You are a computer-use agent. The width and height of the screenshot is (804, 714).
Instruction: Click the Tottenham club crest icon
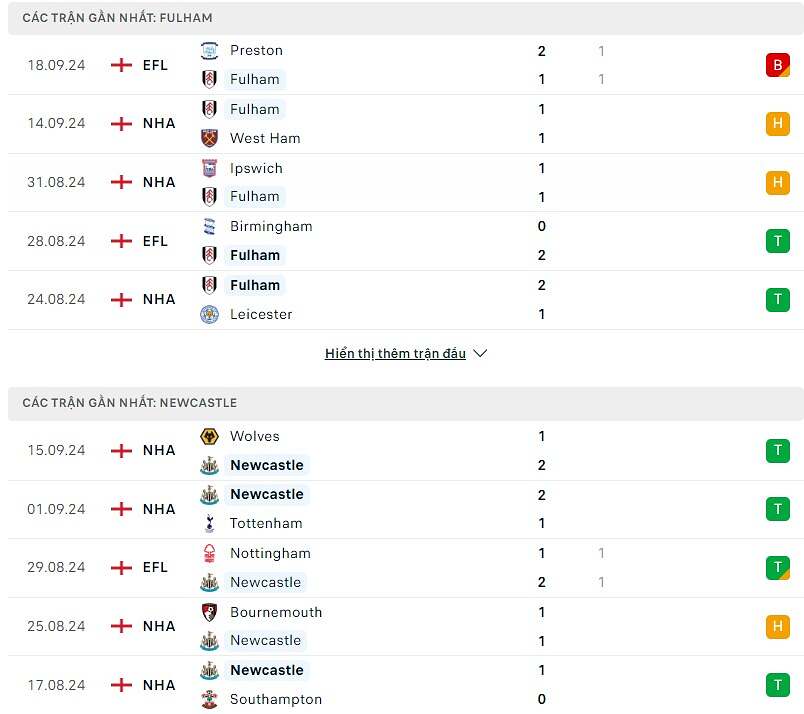coord(209,523)
